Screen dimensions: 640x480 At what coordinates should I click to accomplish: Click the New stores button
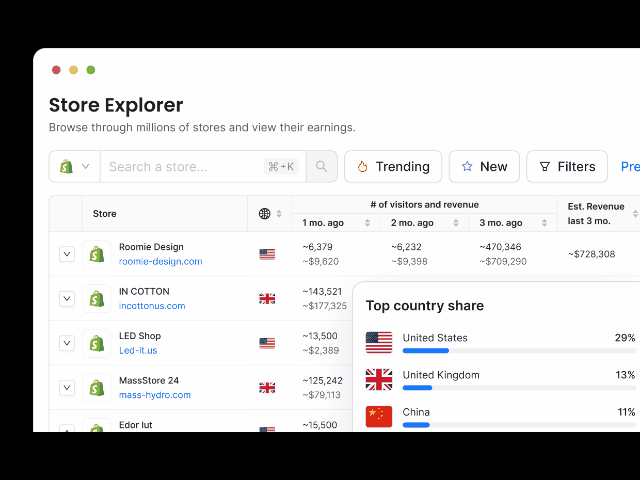pos(484,167)
